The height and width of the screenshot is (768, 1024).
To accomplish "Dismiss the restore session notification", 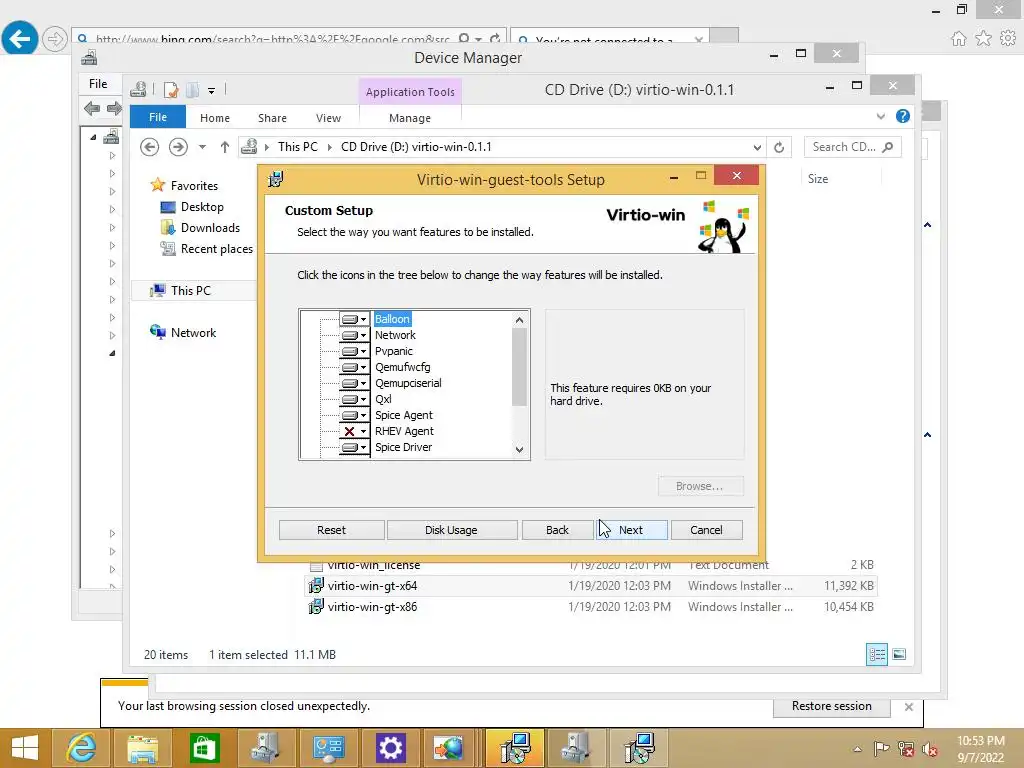I will click(x=908, y=707).
